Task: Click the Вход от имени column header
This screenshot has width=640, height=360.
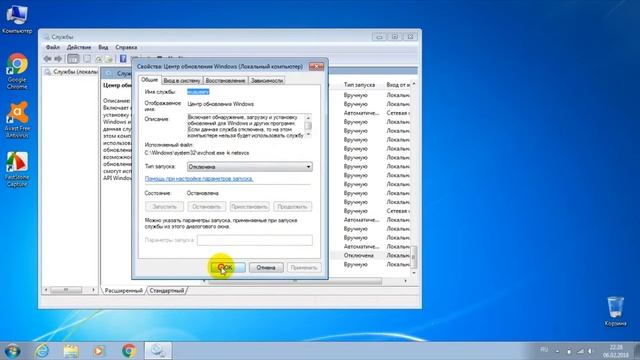Action: 399,84
